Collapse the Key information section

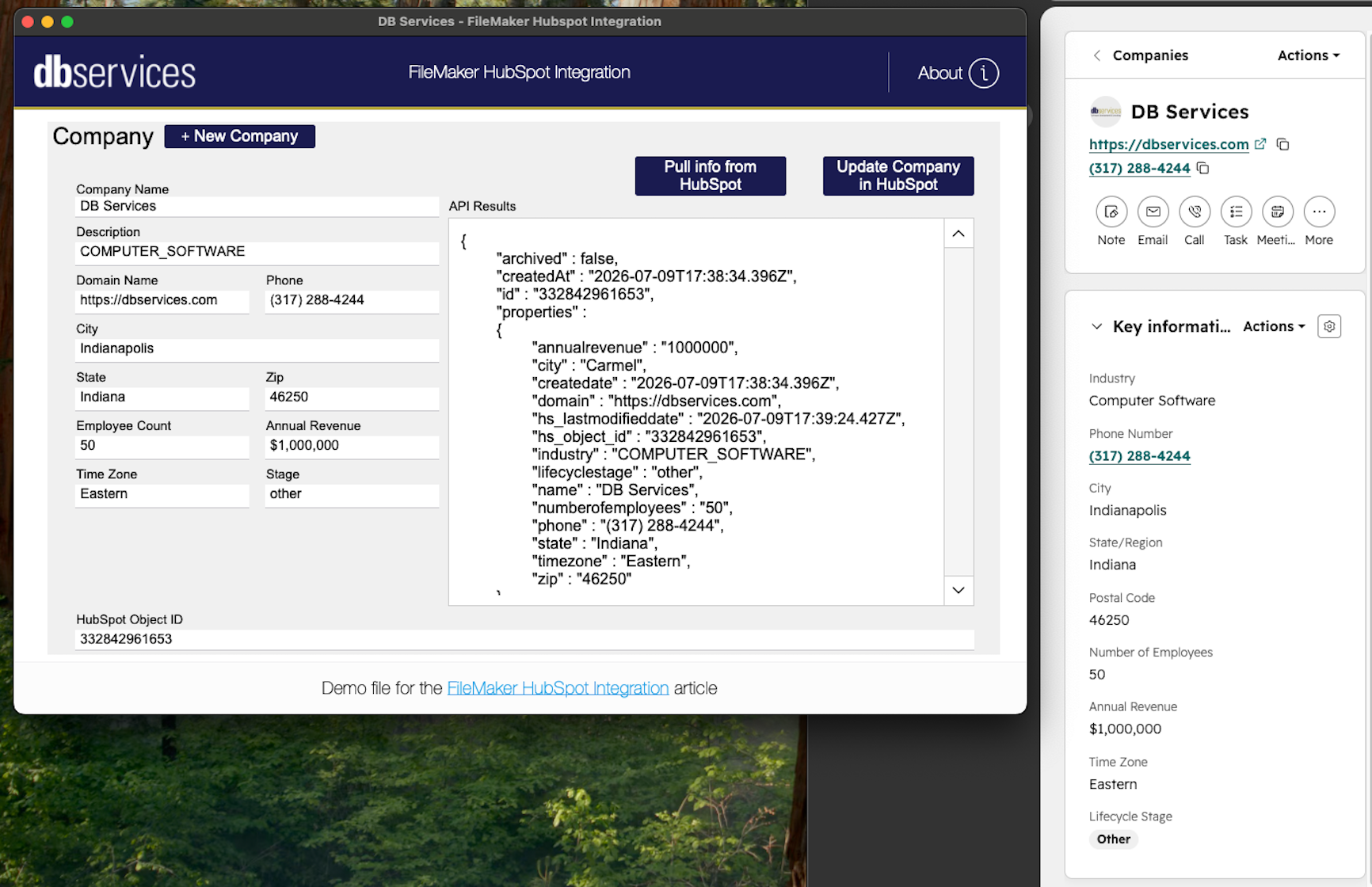coord(1096,326)
